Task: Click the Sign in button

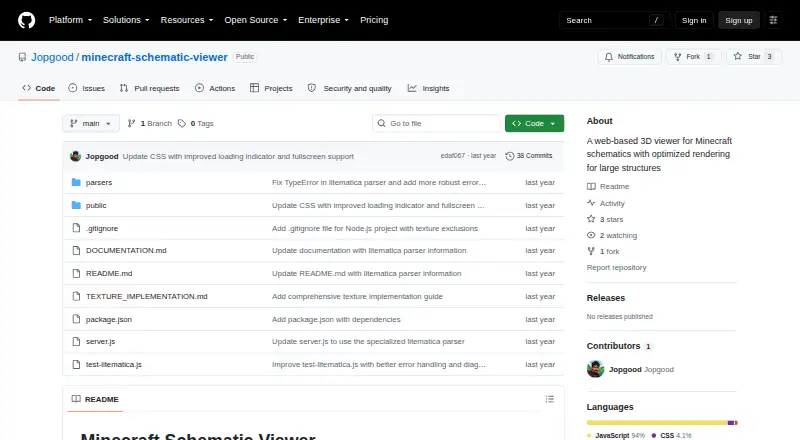Action: pos(694,20)
